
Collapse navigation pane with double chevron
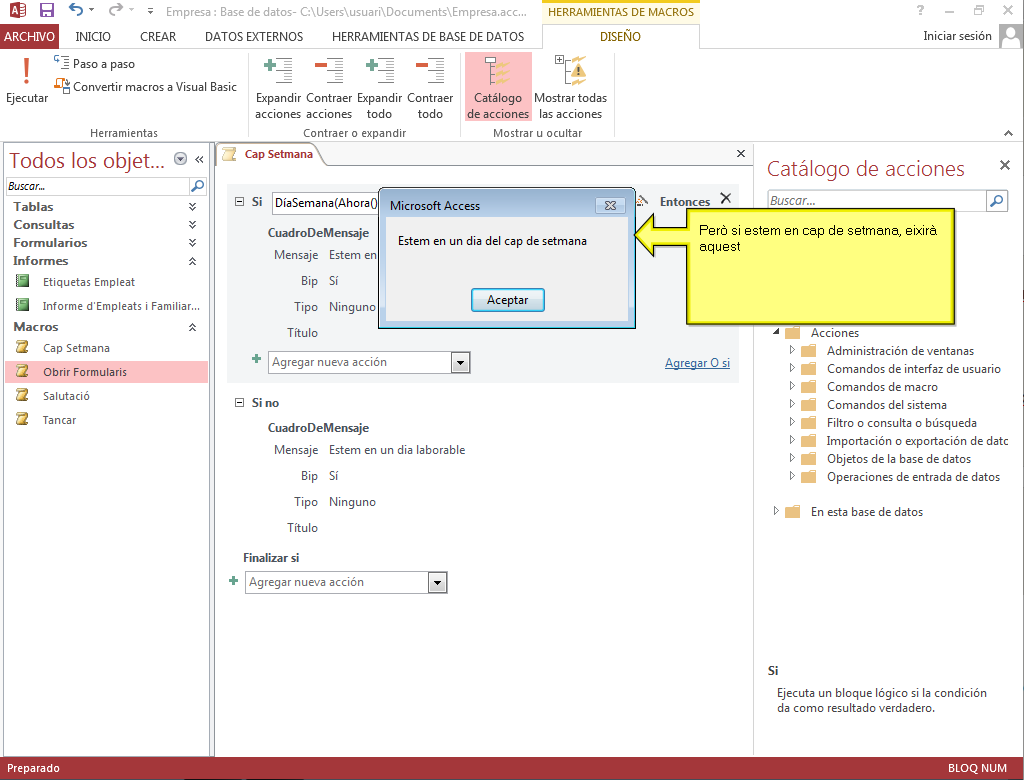199,159
